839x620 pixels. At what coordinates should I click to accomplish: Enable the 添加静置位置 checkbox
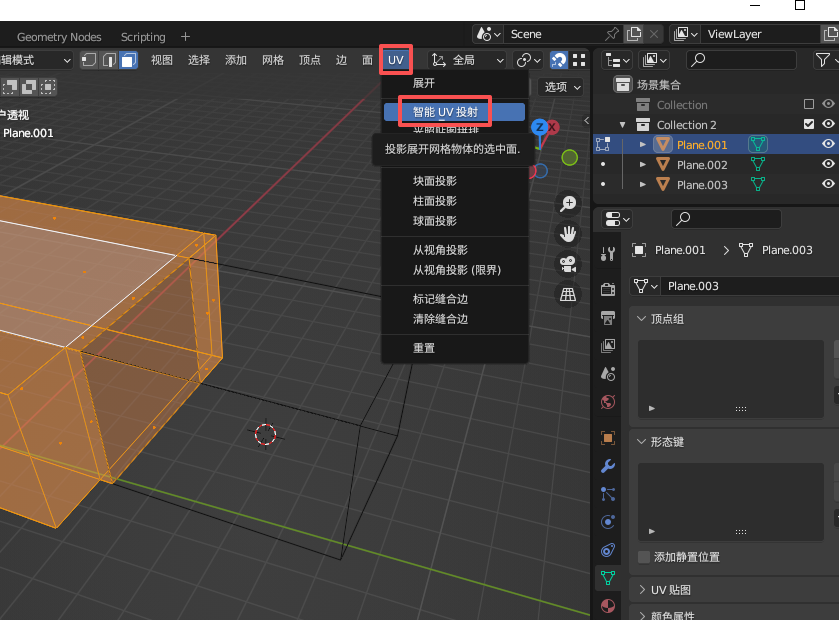(644, 557)
